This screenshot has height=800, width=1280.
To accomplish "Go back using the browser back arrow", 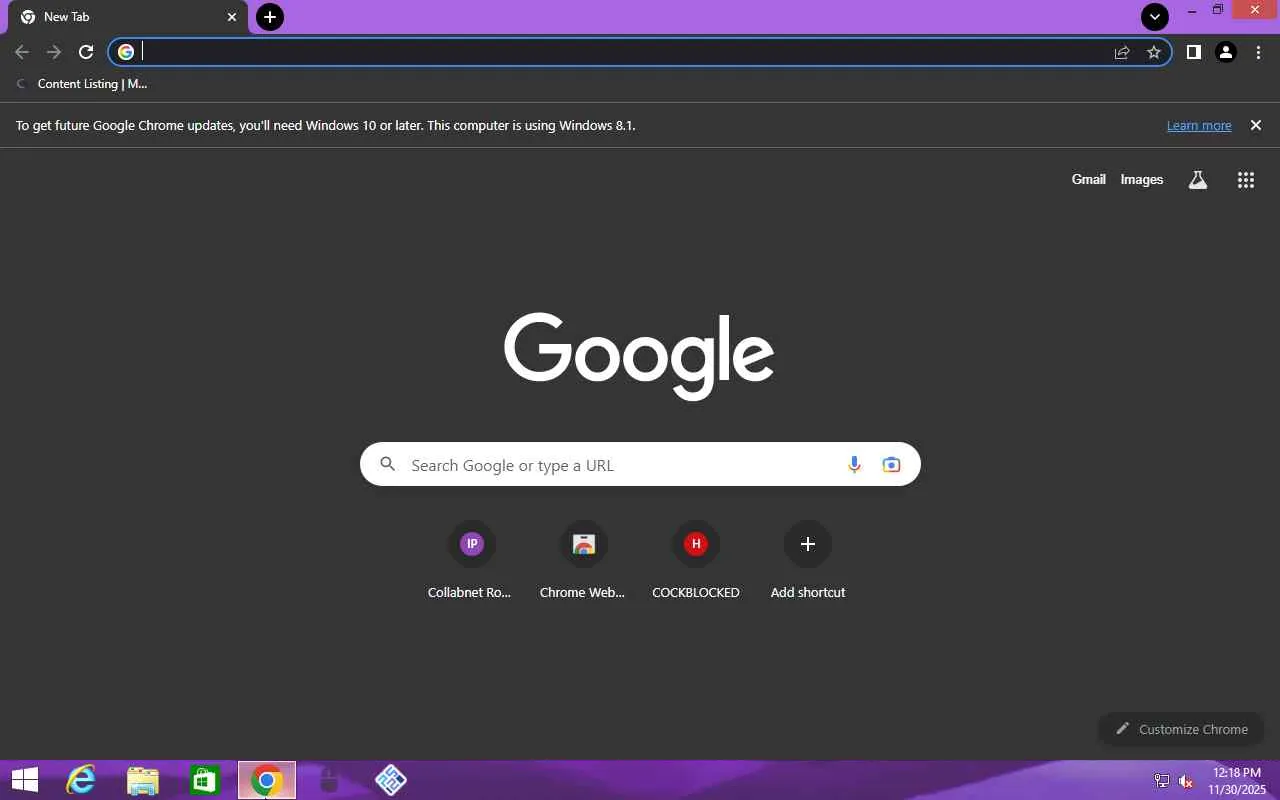I will tap(22, 52).
